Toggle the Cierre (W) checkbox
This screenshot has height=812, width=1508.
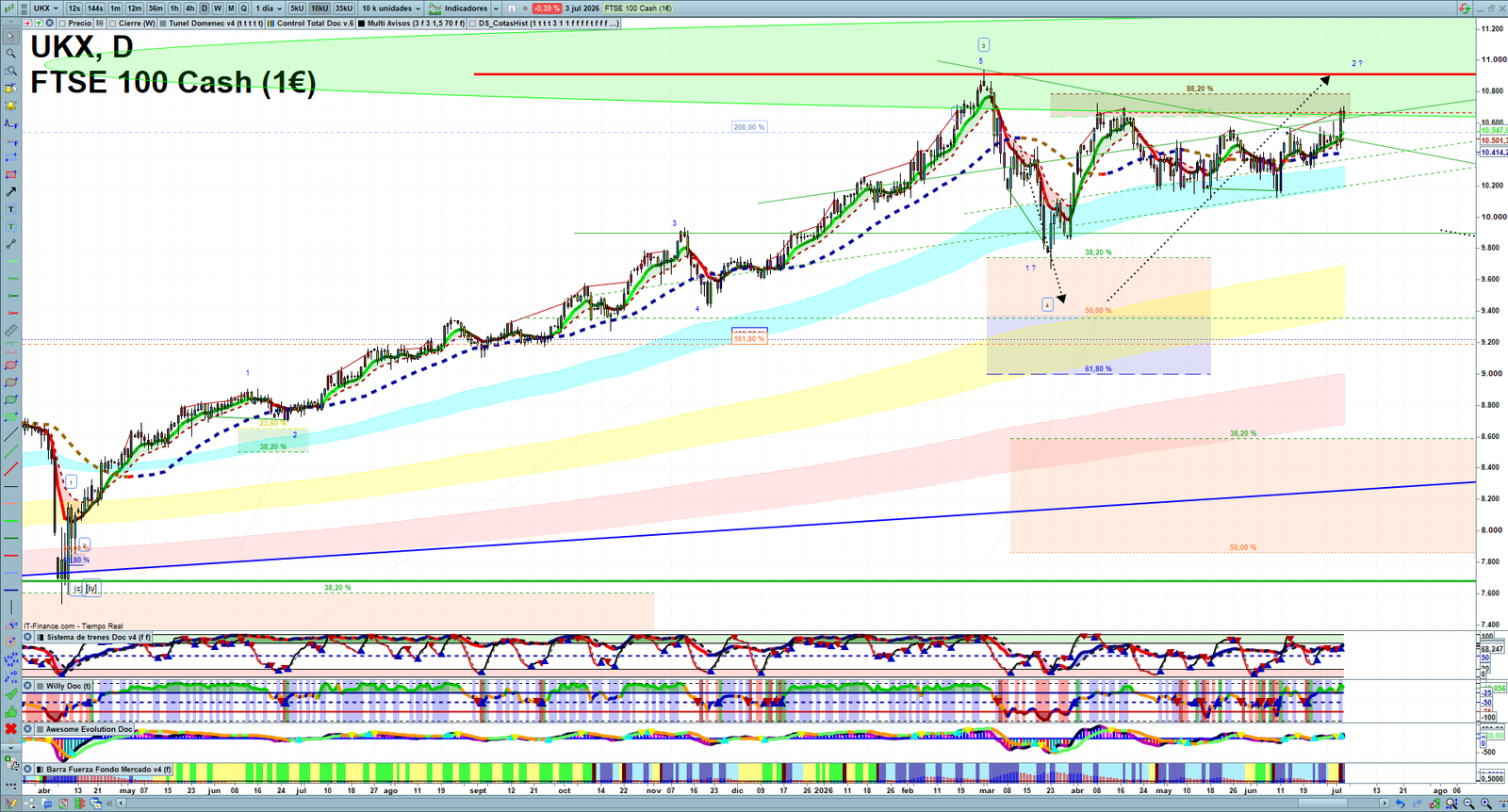(x=112, y=23)
